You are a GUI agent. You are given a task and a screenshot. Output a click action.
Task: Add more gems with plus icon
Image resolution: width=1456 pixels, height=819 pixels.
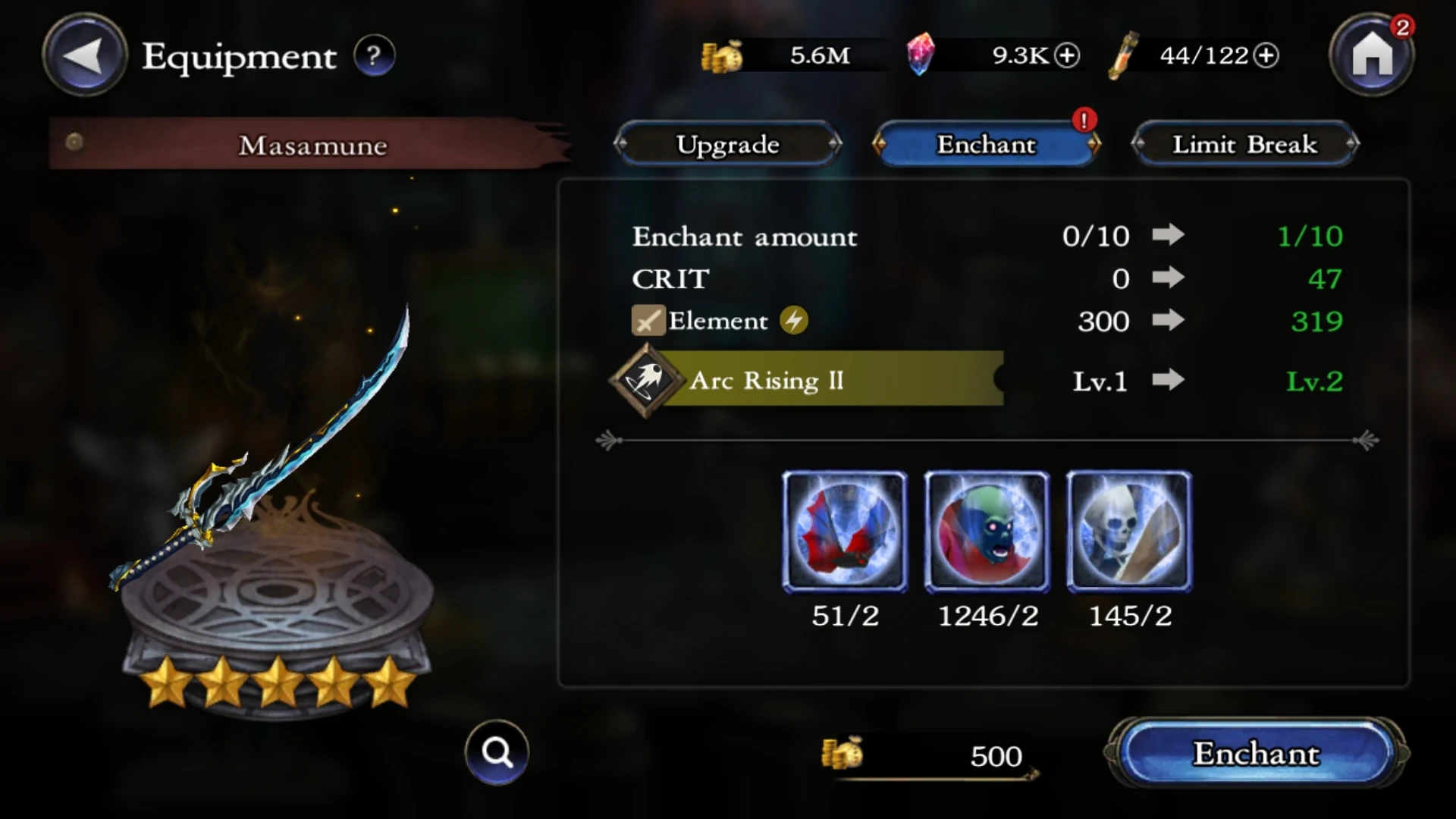coord(1067,55)
